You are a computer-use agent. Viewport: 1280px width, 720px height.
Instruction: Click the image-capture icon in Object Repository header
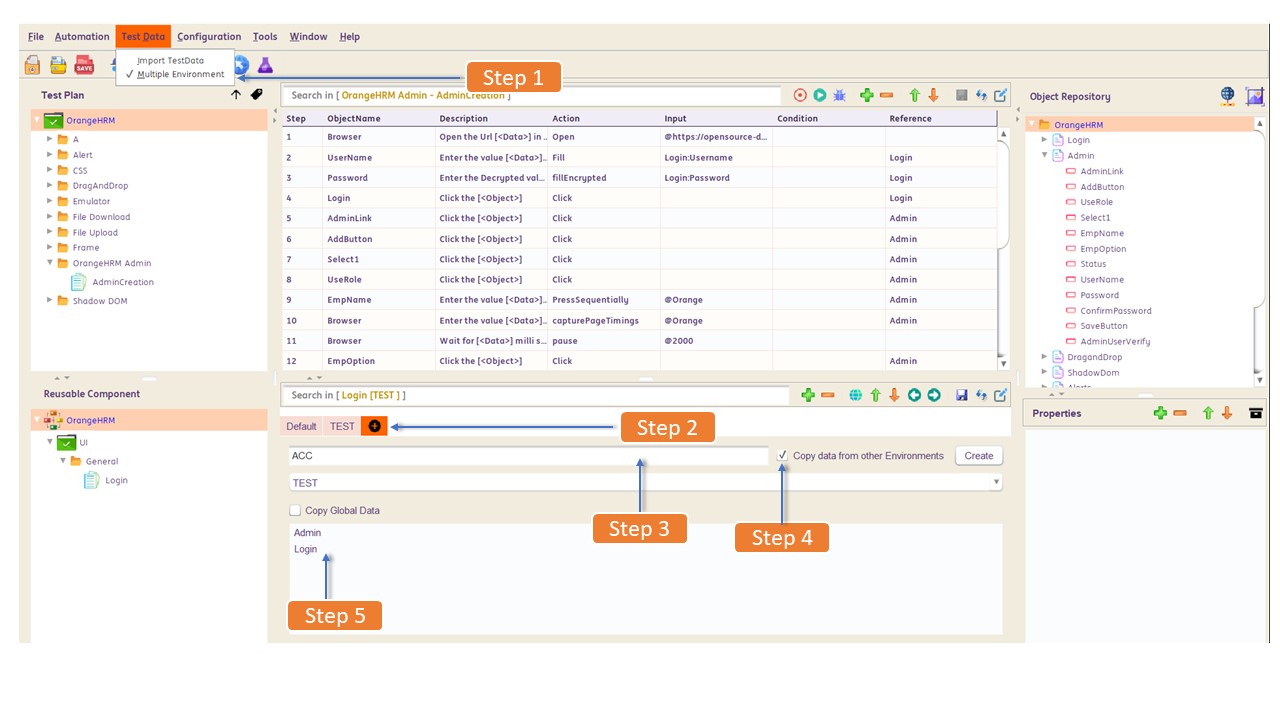pos(1254,96)
